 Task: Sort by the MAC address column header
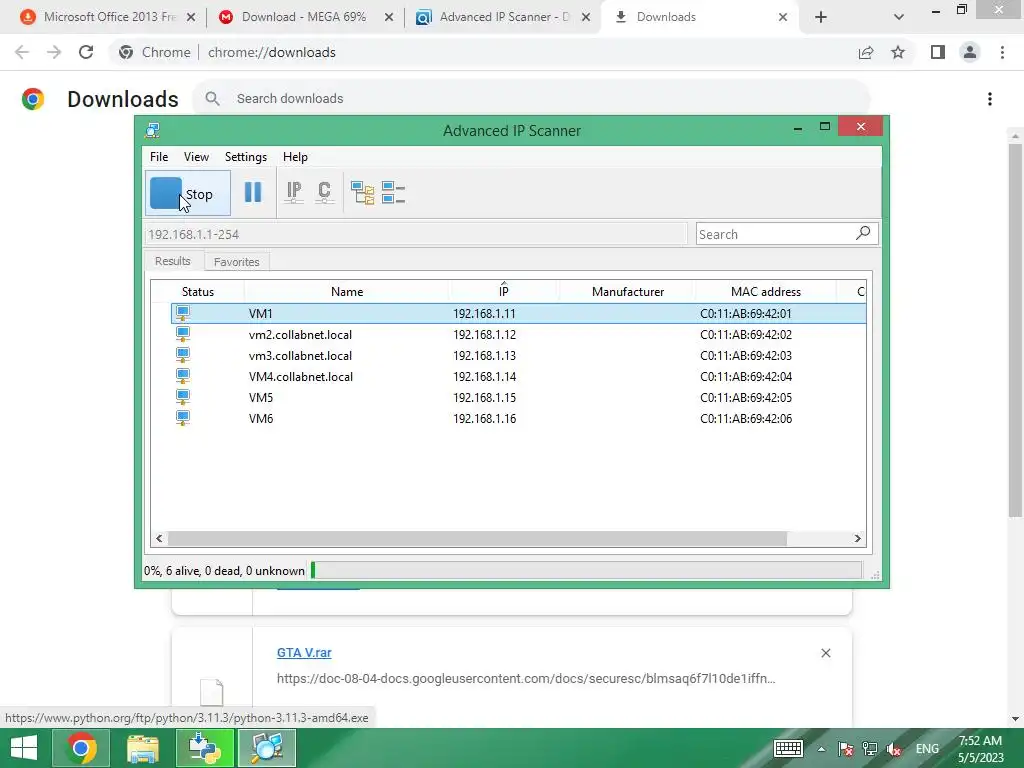pos(765,291)
